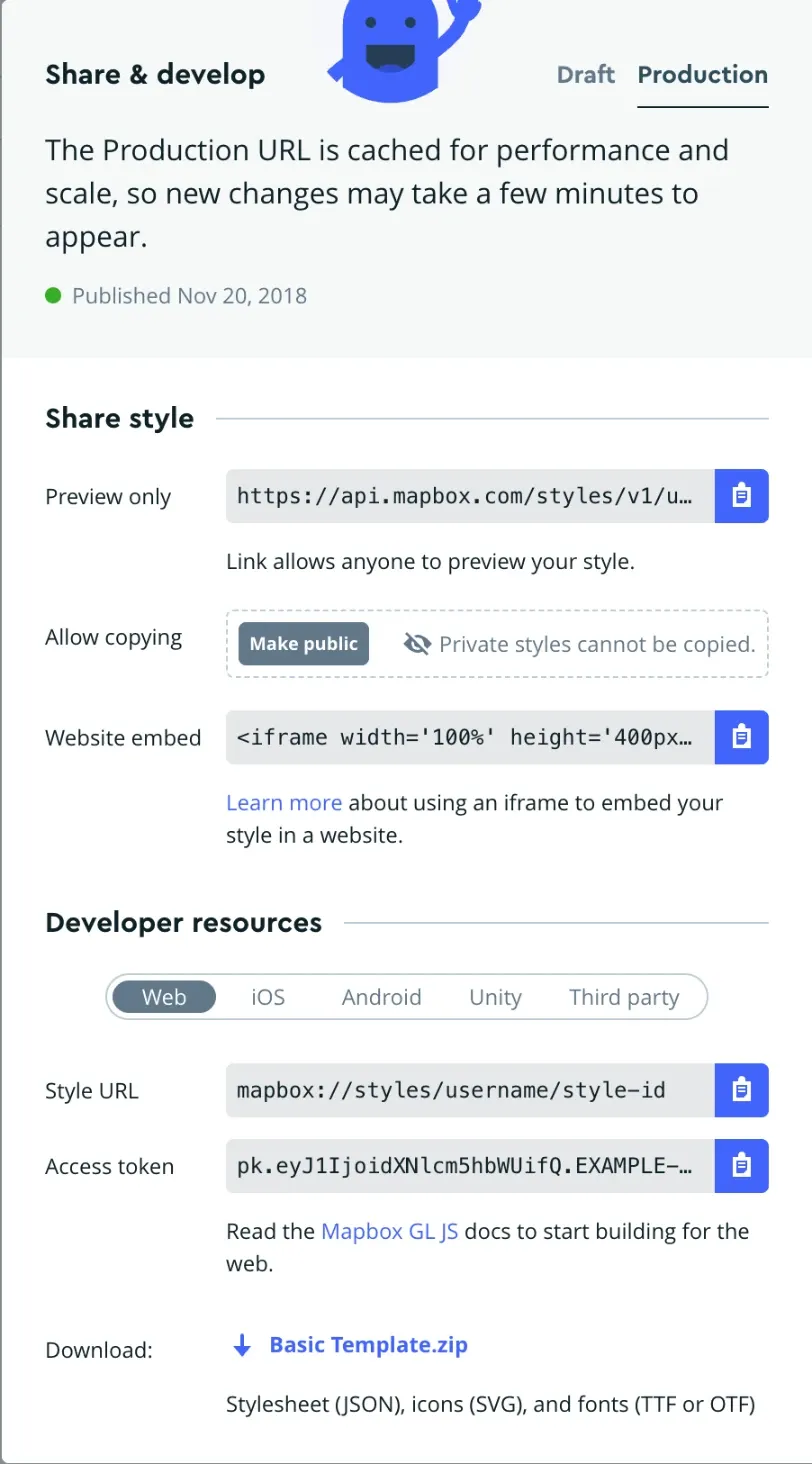Select the Web developer resources option
This screenshot has height=1464, width=812.
pyautogui.click(x=164, y=997)
